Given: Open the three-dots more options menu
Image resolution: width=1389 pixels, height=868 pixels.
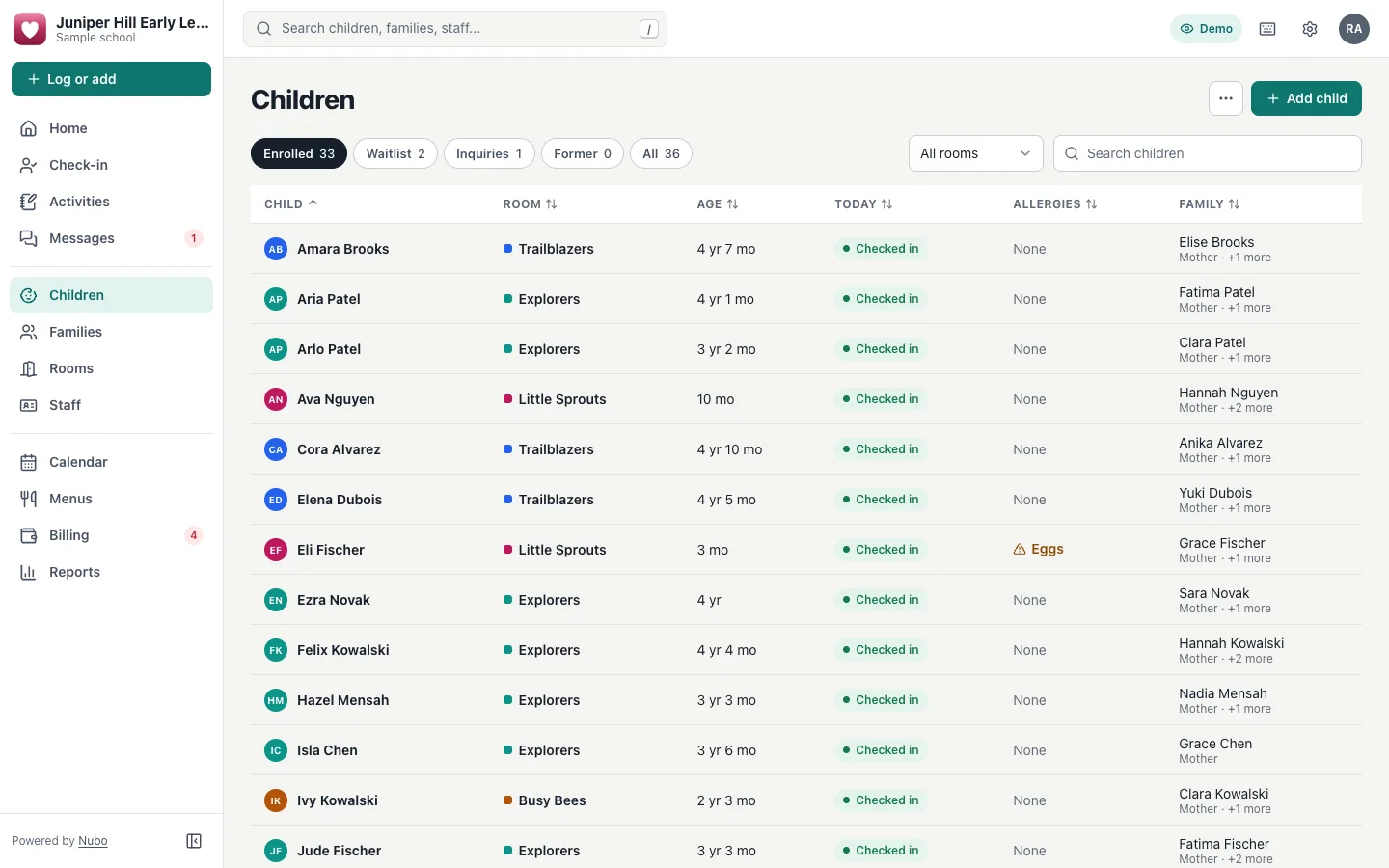Looking at the screenshot, I should click(1226, 98).
